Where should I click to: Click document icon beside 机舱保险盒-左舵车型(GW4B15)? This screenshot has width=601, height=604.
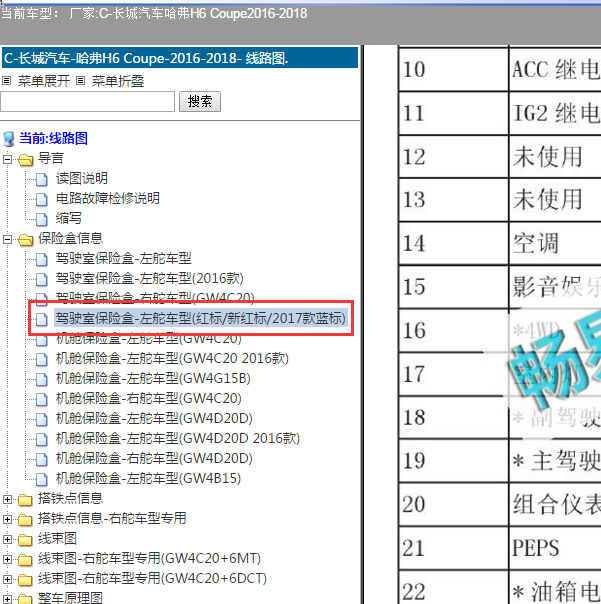(42, 480)
